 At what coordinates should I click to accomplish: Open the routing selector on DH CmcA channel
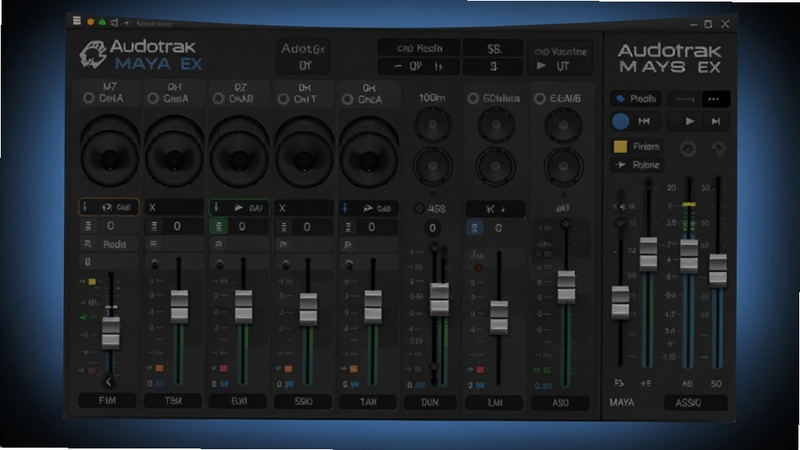tap(368, 208)
